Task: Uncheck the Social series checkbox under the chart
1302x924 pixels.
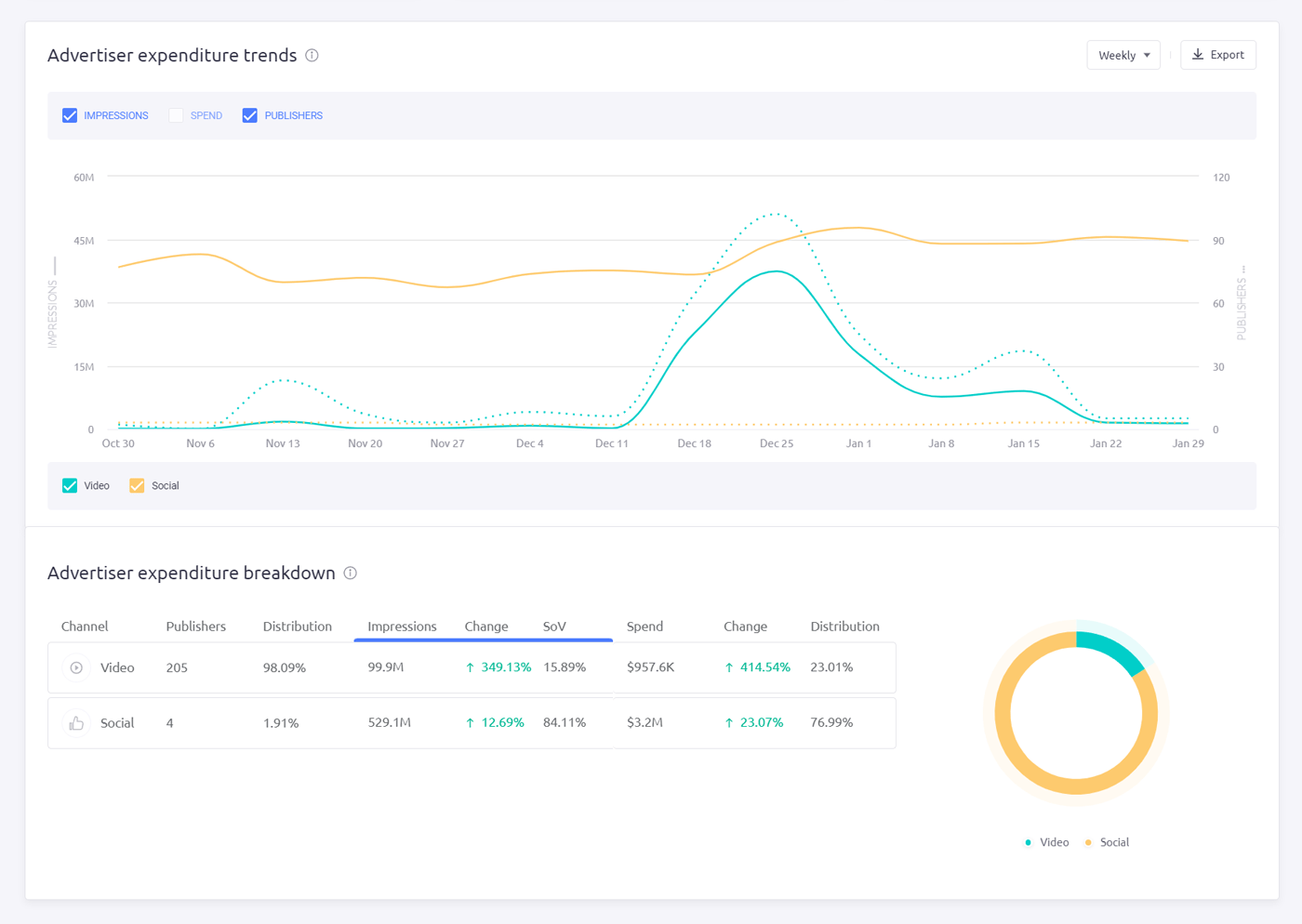Action: coord(137,485)
